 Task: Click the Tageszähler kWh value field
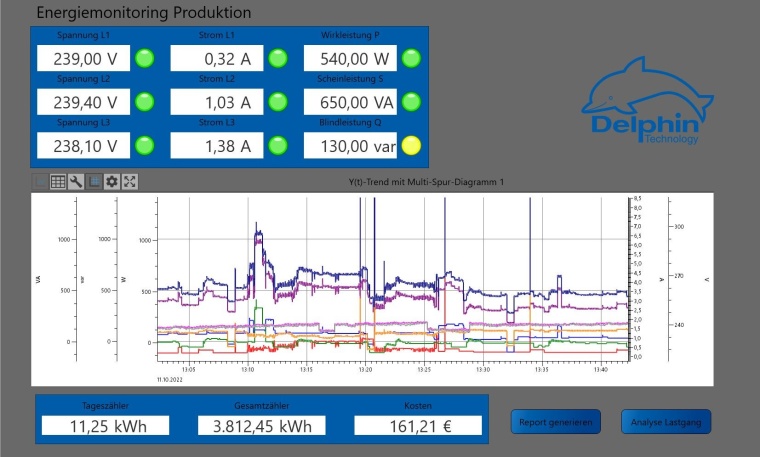[105, 426]
